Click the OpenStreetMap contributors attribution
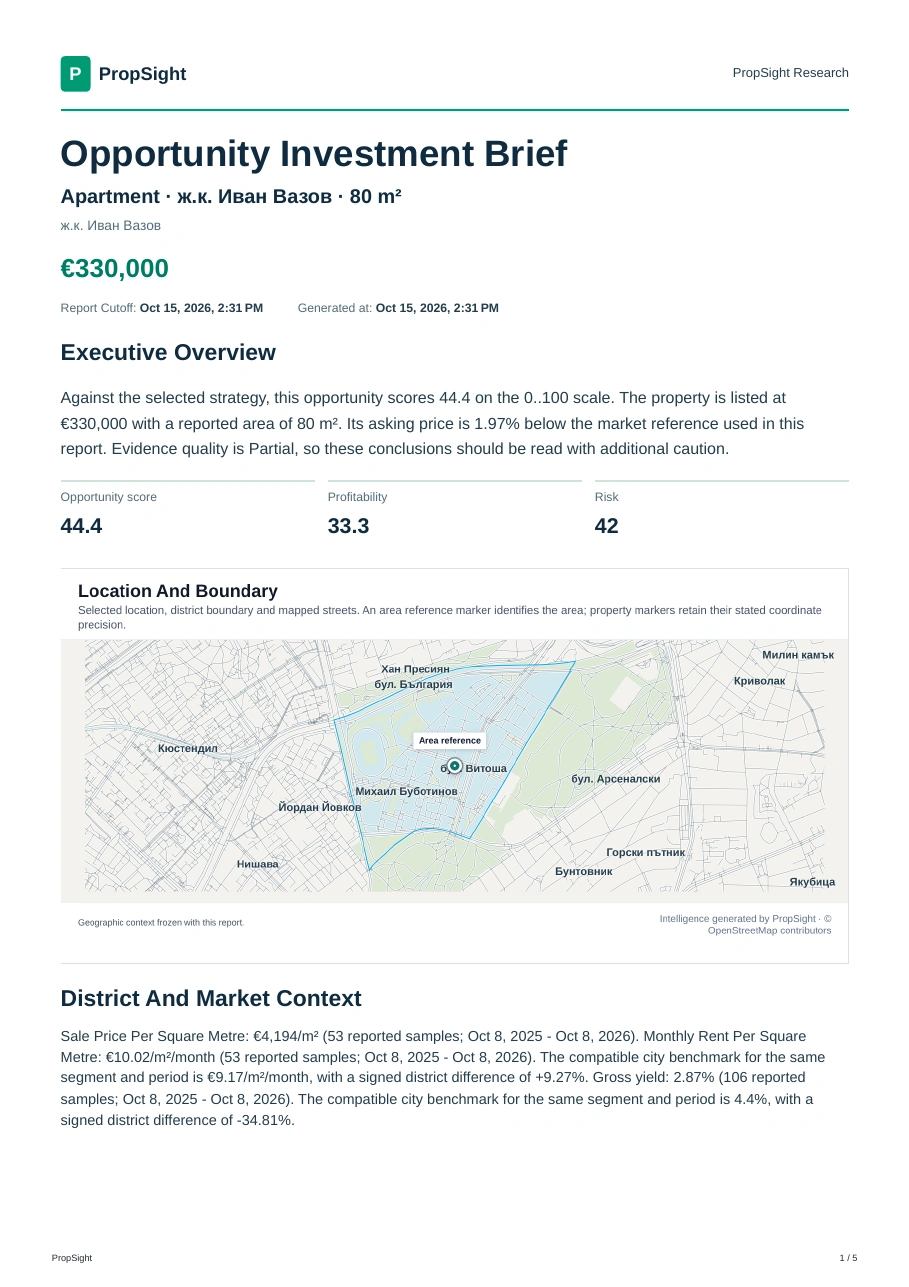 click(769, 930)
